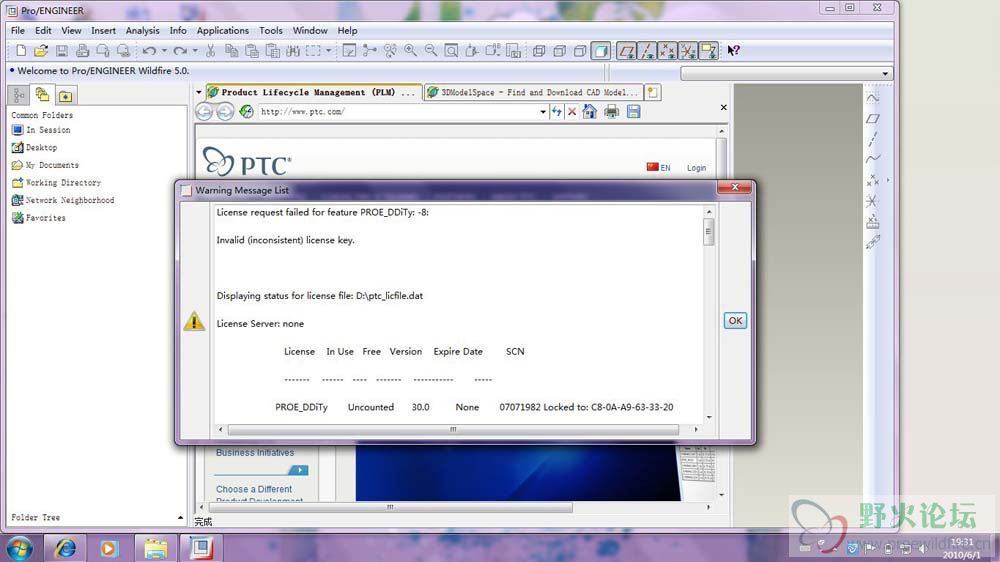Viewport: 1000px width, 562px height.
Task: Select the In Session folder
Action: (x=41, y=130)
